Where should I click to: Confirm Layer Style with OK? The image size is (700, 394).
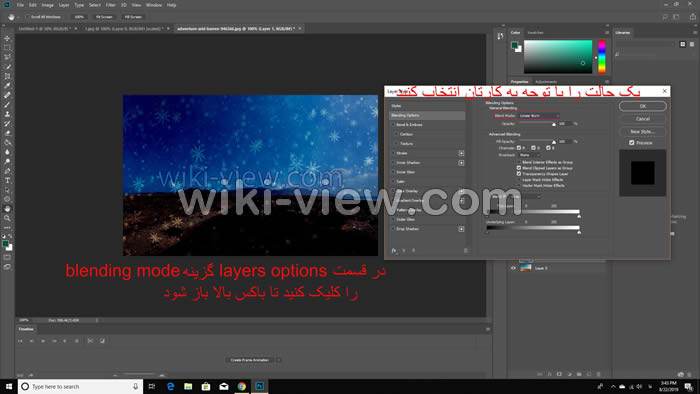(642, 106)
